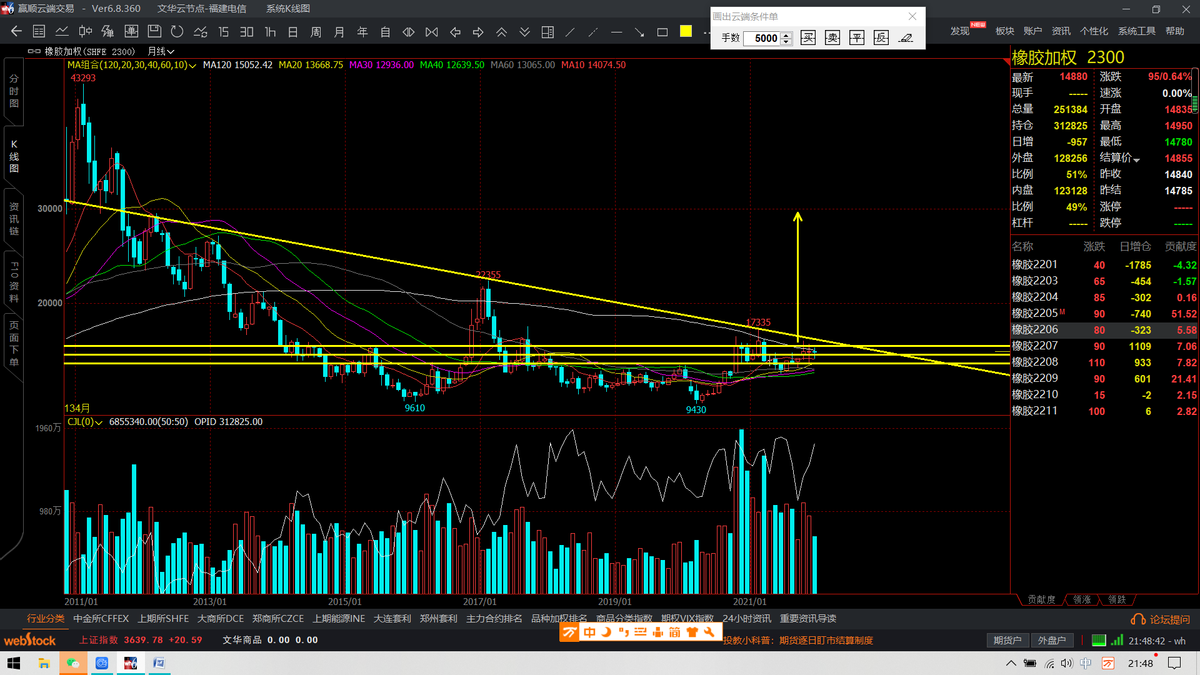This screenshot has width=1200, height=675.
Task: Switch to 分时图 side tab
Action: point(13,91)
